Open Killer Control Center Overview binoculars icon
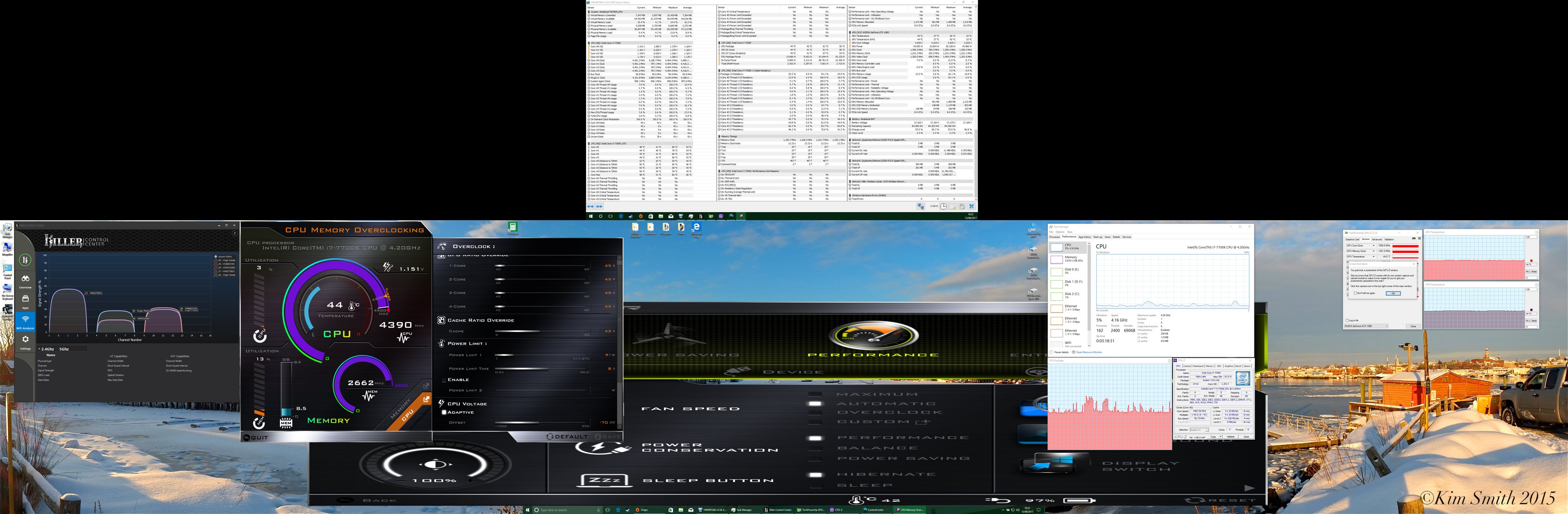The image size is (1568, 514). [25, 279]
